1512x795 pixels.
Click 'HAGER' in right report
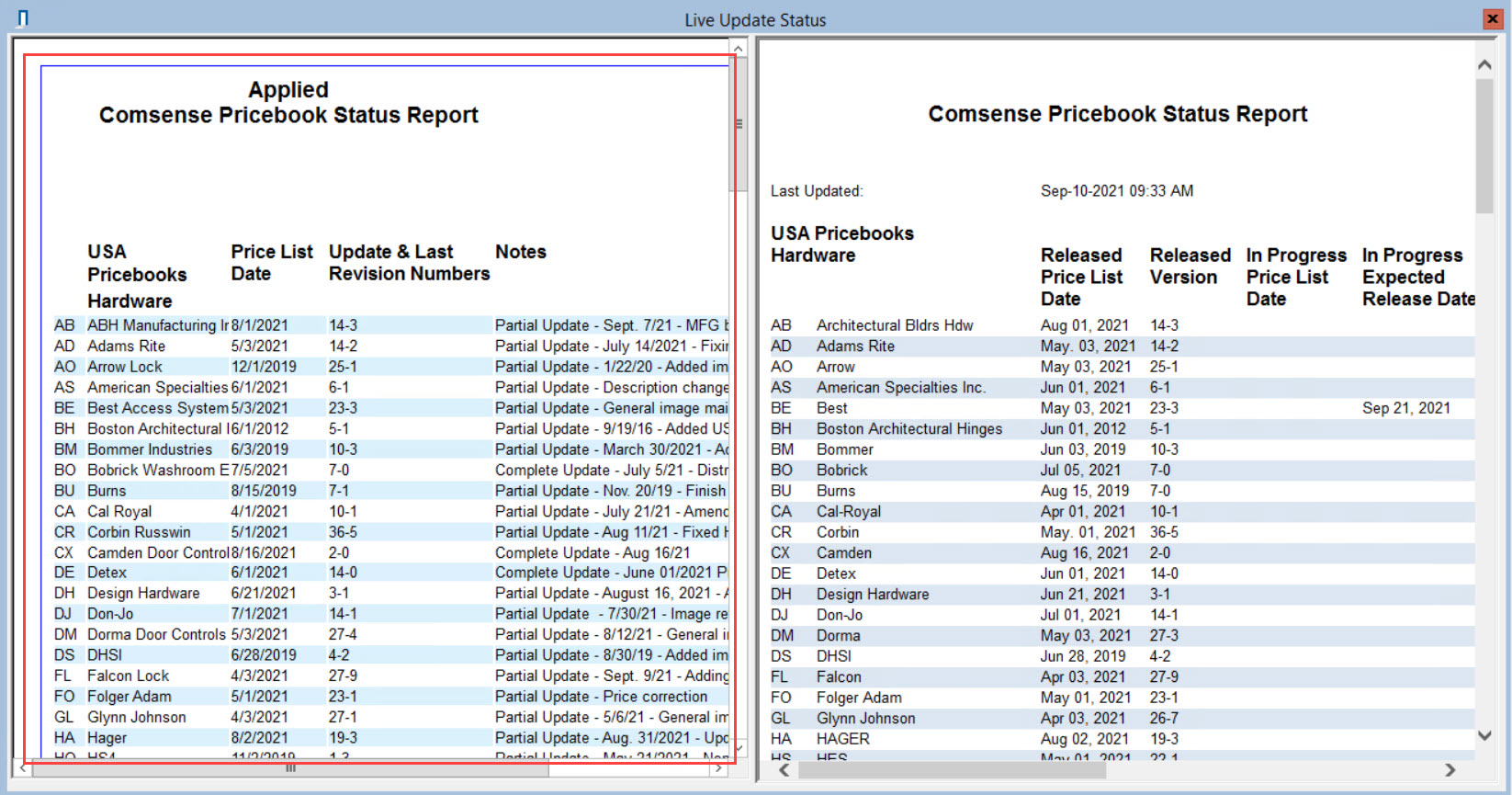tap(843, 739)
